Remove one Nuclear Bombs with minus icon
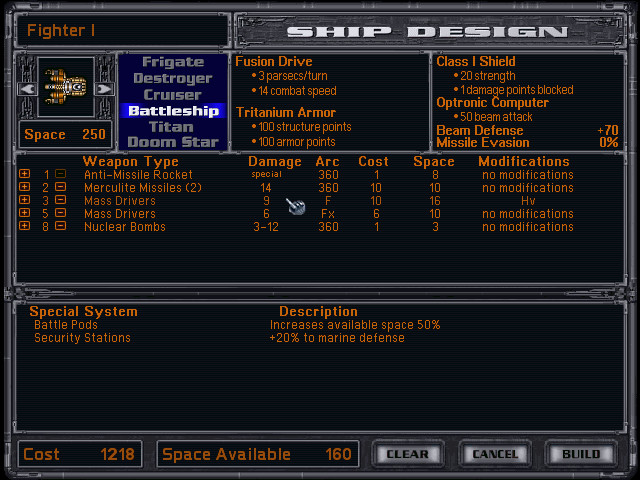The width and height of the screenshot is (640, 480). (61, 227)
